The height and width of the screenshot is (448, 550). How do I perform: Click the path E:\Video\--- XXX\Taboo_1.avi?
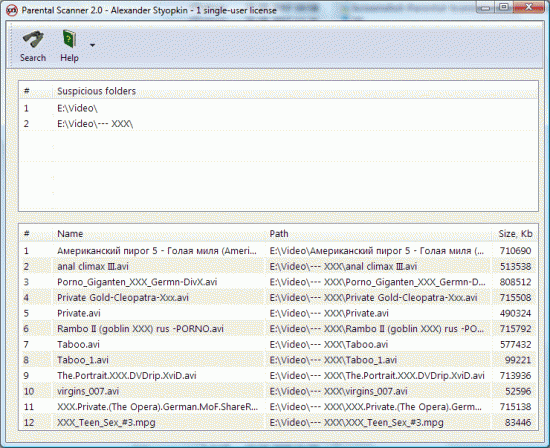[x=333, y=360]
